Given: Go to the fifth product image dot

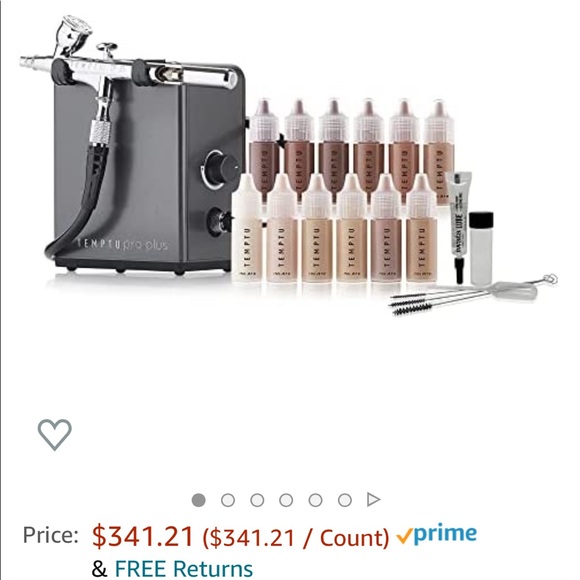Looking at the screenshot, I should click(316, 500).
